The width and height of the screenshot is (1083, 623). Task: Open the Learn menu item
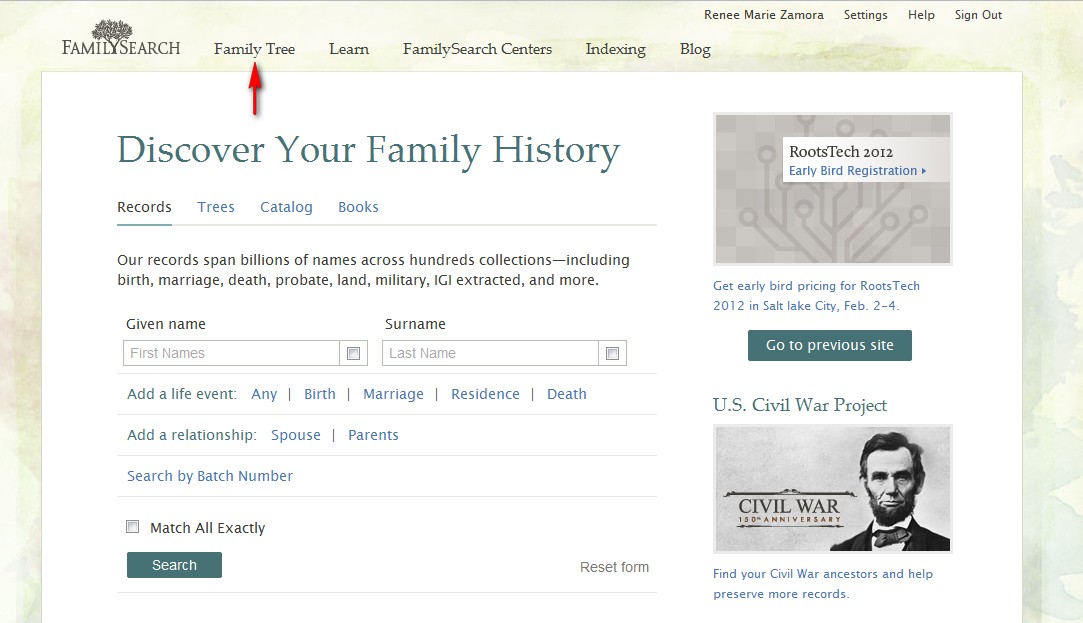pyautogui.click(x=349, y=49)
